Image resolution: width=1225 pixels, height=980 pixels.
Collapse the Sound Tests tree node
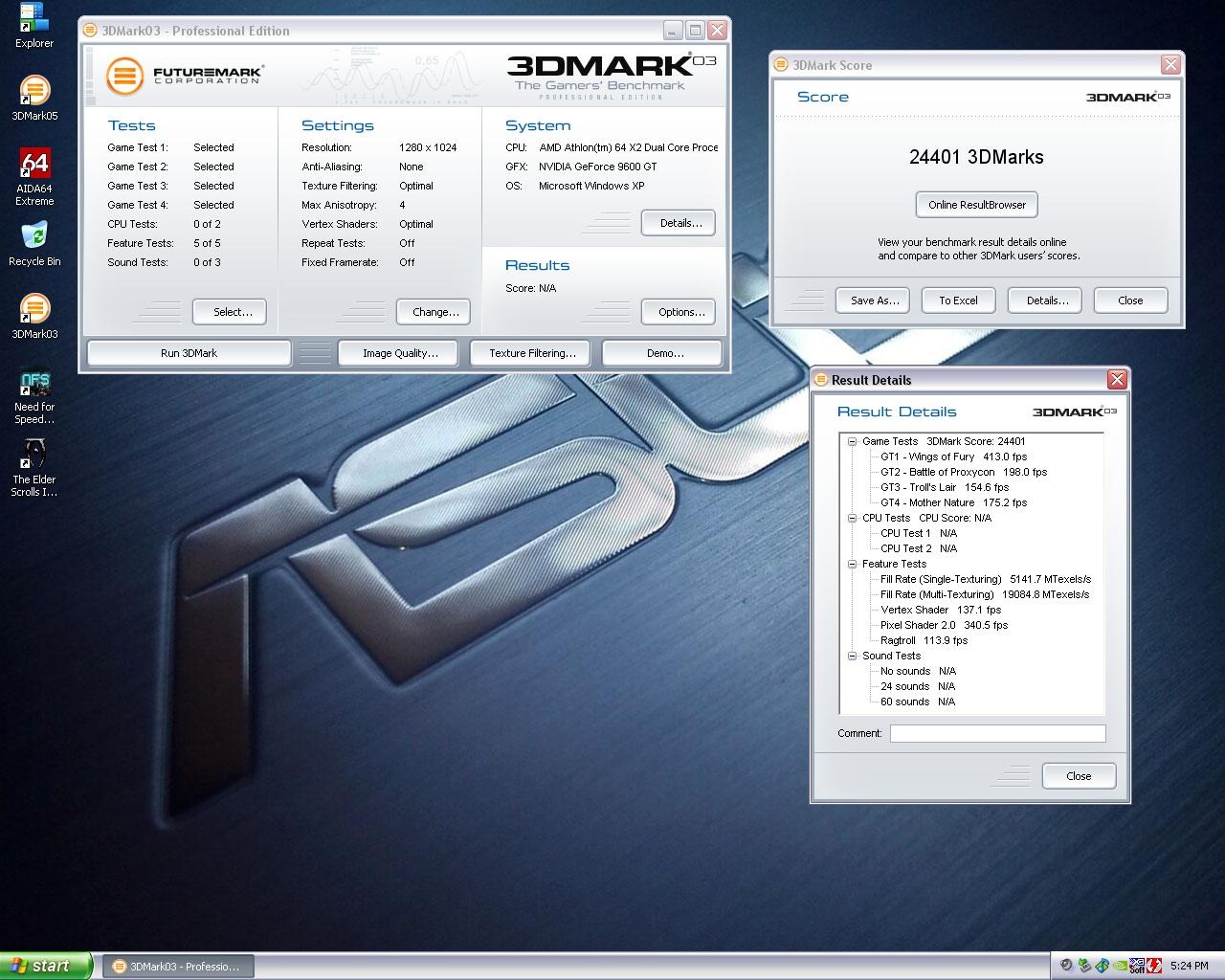[x=852, y=656]
